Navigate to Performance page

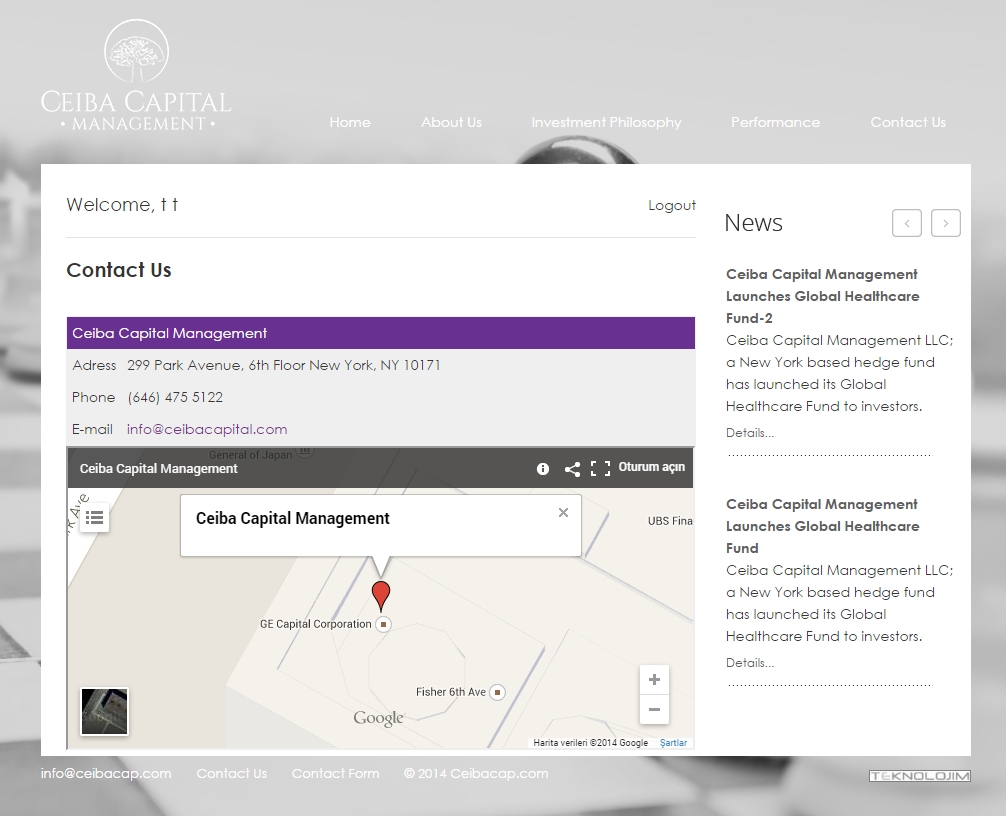click(x=775, y=122)
